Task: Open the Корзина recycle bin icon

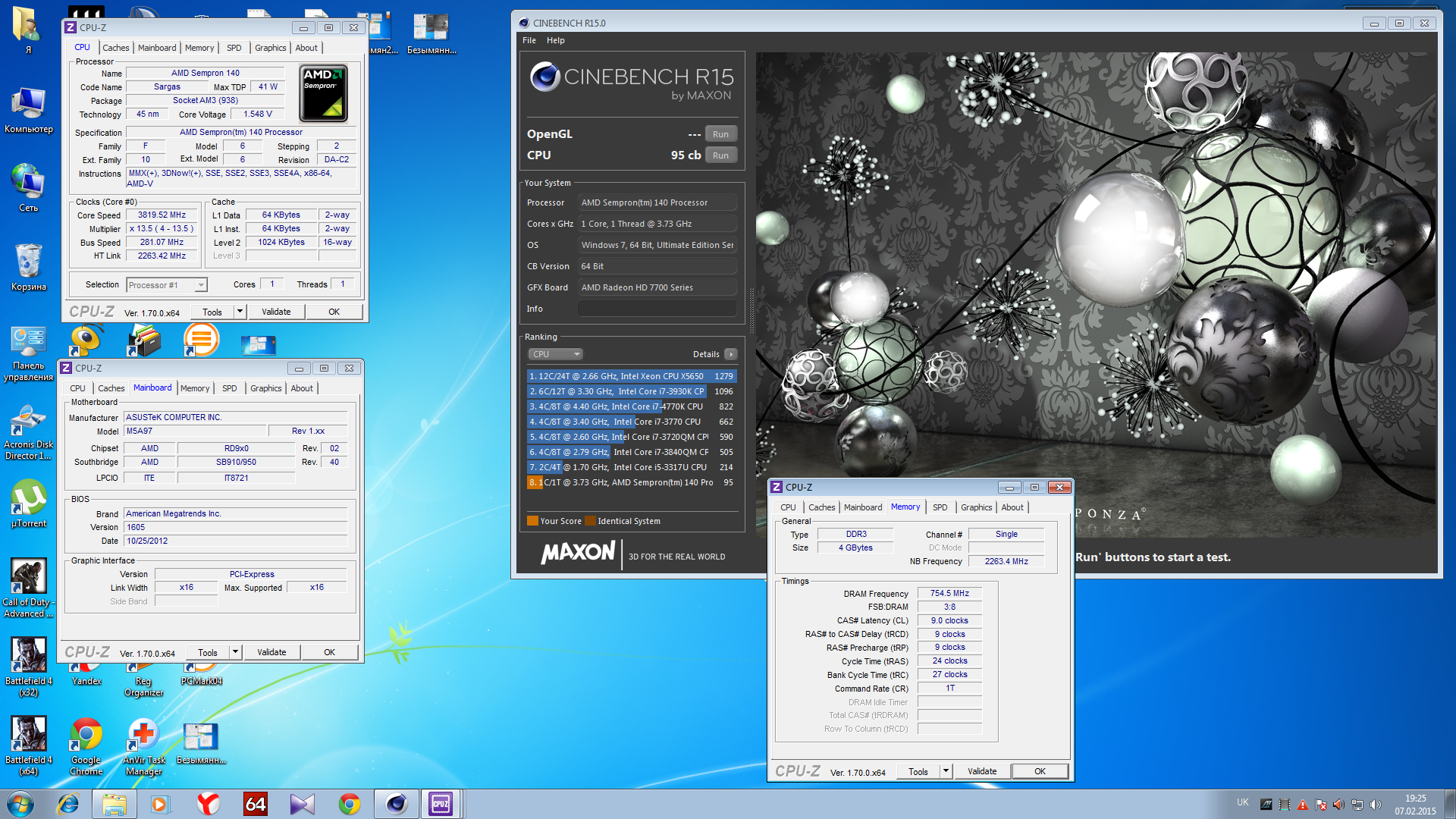Action: click(x=28, y=268)
